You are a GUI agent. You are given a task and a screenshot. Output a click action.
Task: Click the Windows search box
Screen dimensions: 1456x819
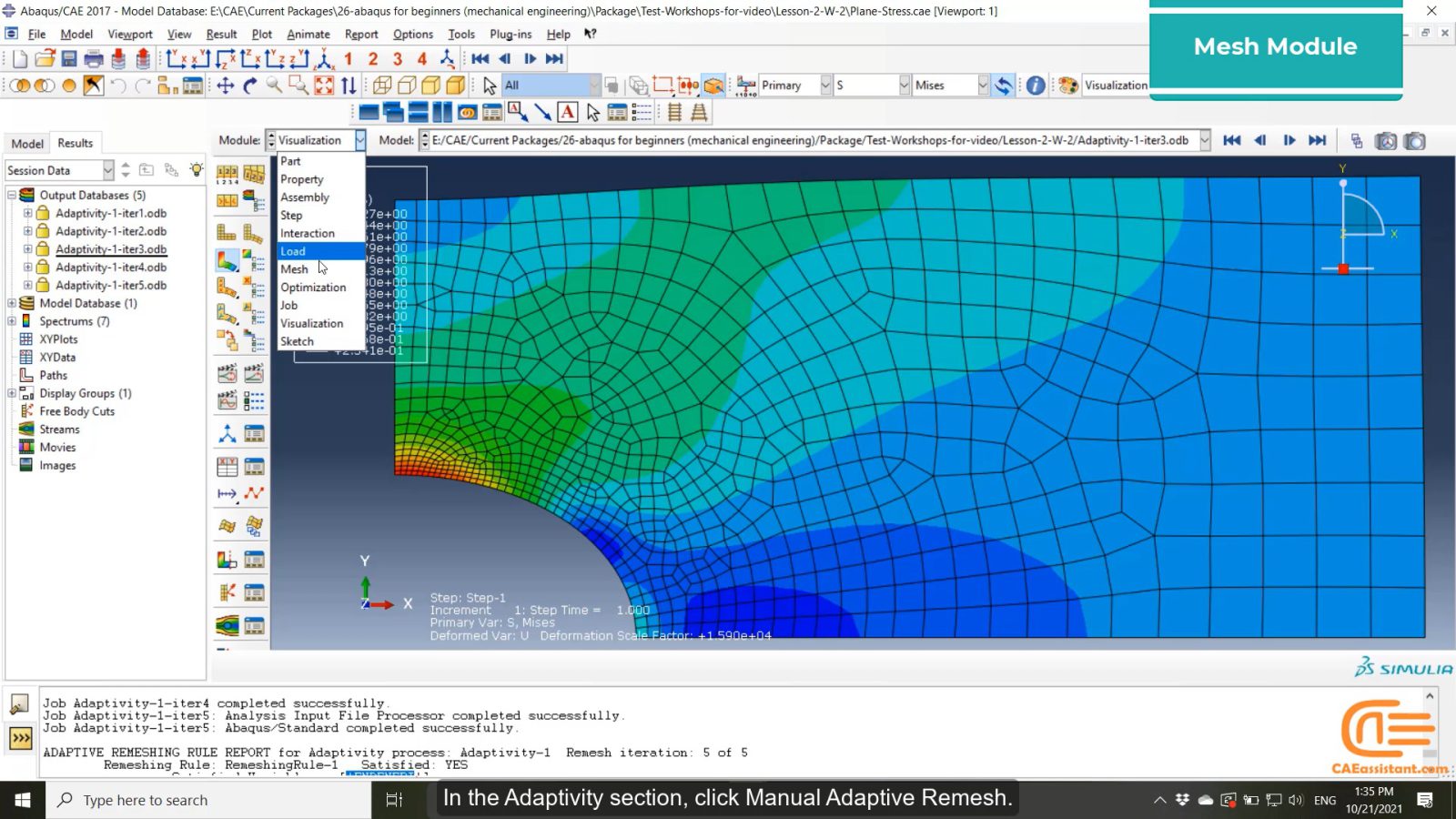click(x=208, y=800)
